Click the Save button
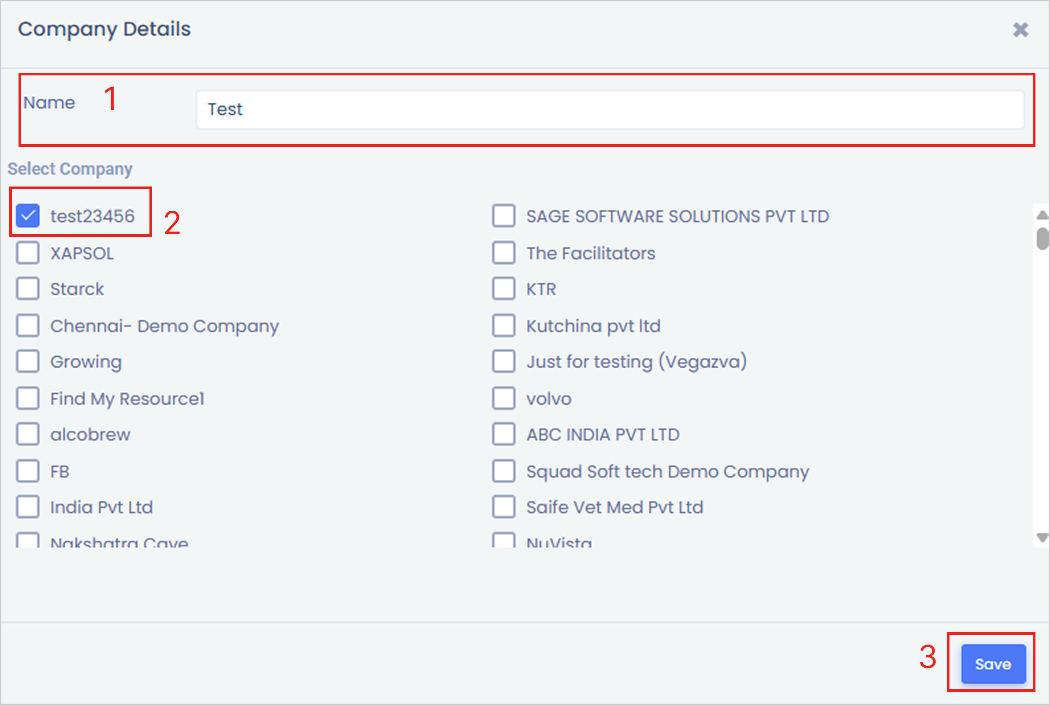The height and width of the screenshot is (705, 1050). pyautogui.click(x=993, y=663)
